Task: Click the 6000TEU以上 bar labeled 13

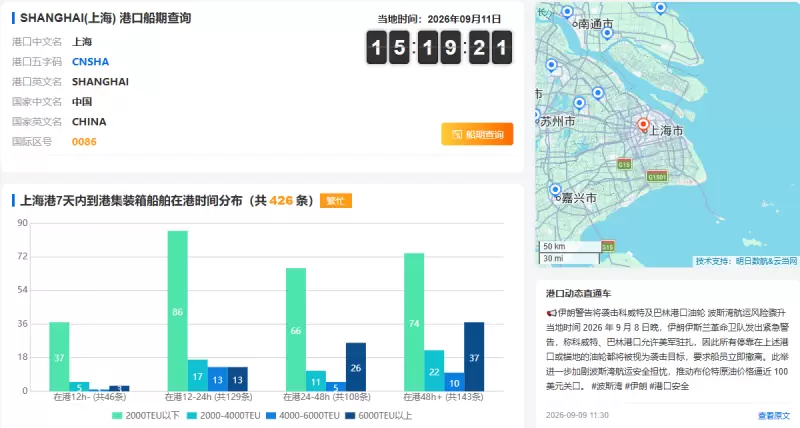Action: 237,379
